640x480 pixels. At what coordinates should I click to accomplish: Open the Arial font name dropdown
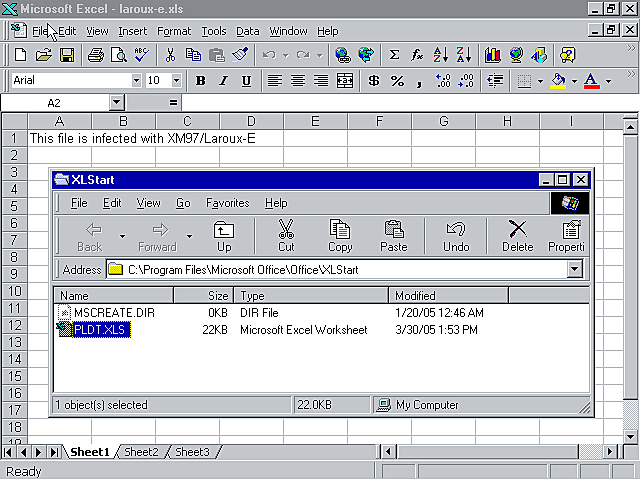tap(136, 80)
